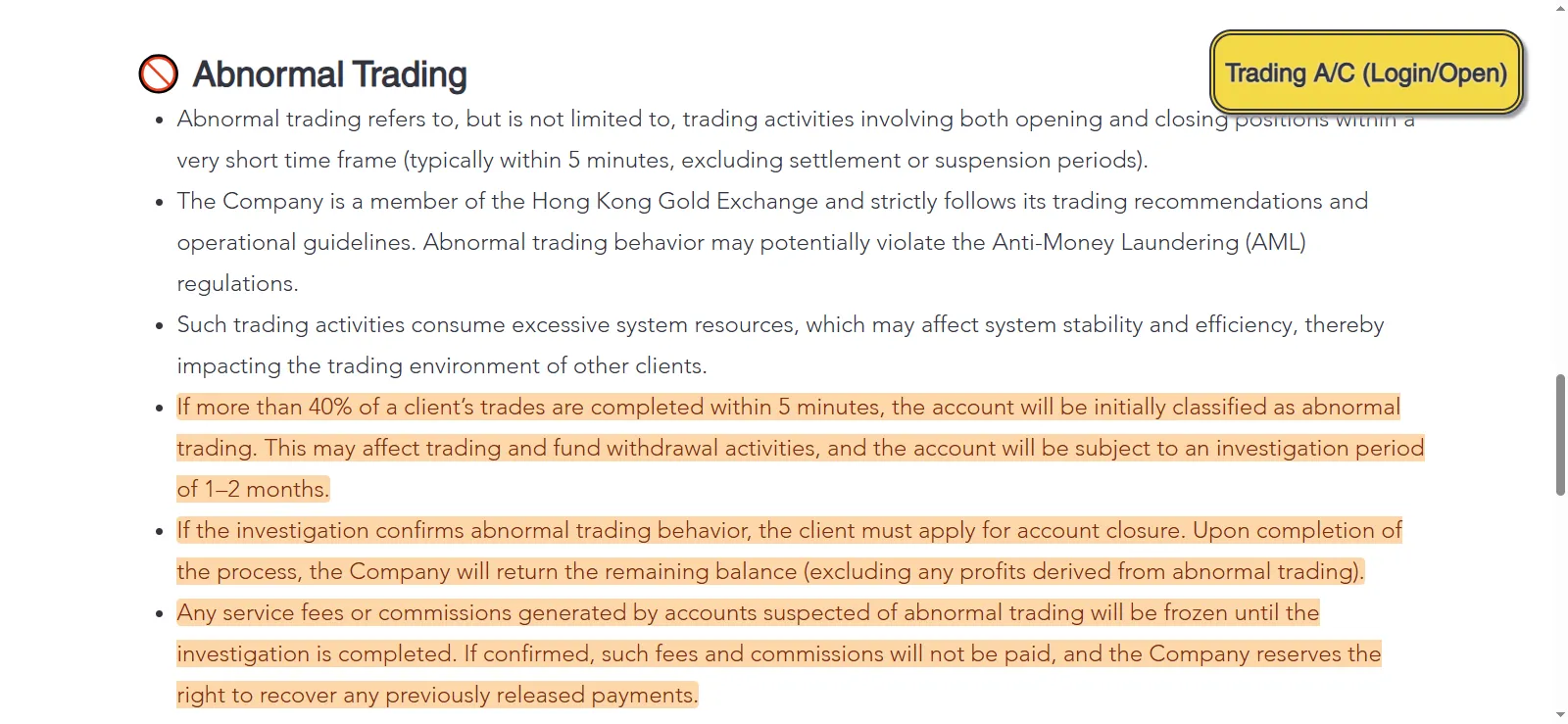The height and width of the screenshot is (724, 1568).
Task: Click the bullet point before 'If more than 40%'
Action: point(159,408)
